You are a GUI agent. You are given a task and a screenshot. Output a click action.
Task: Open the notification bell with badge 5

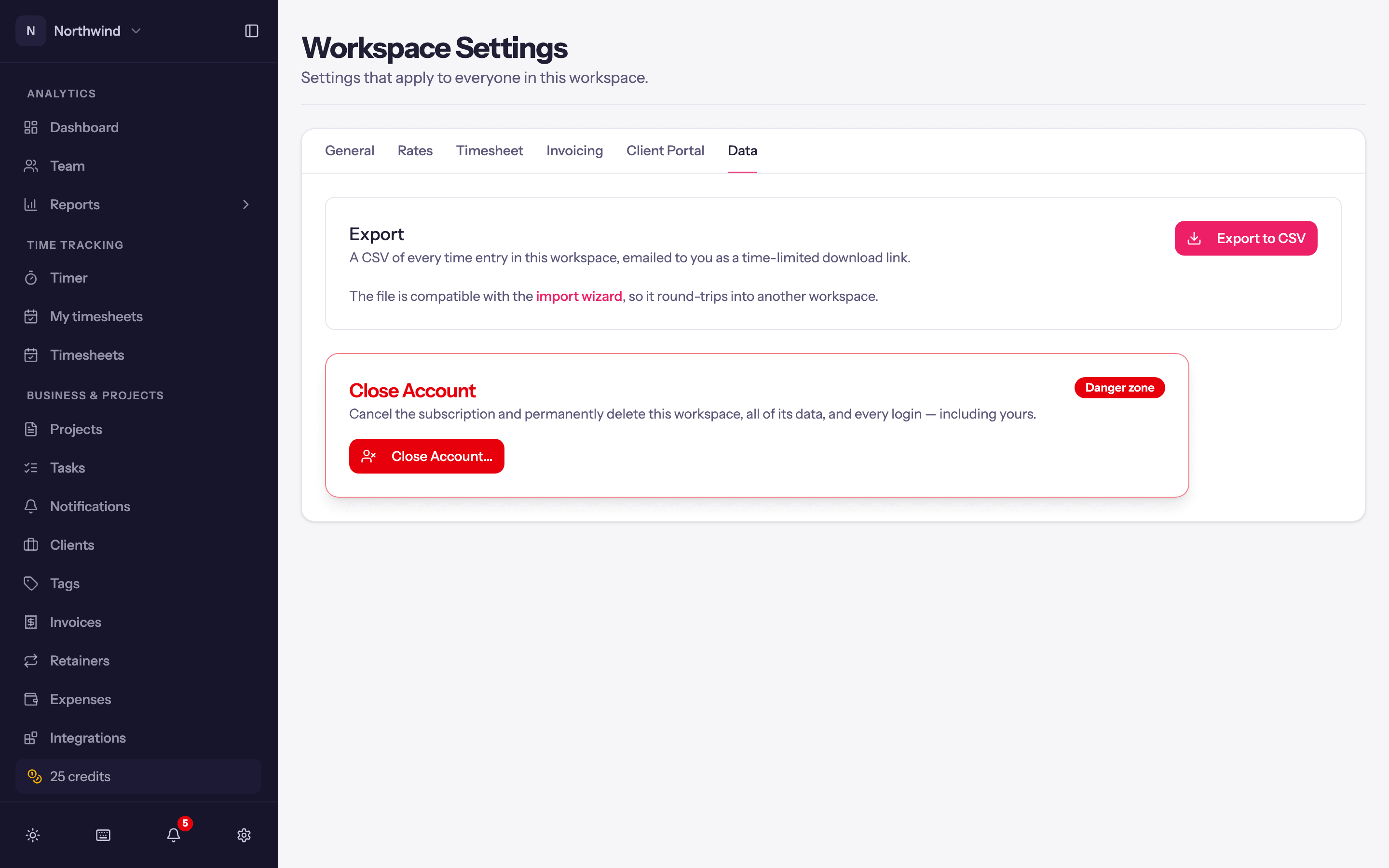click(x=174, y=835)
